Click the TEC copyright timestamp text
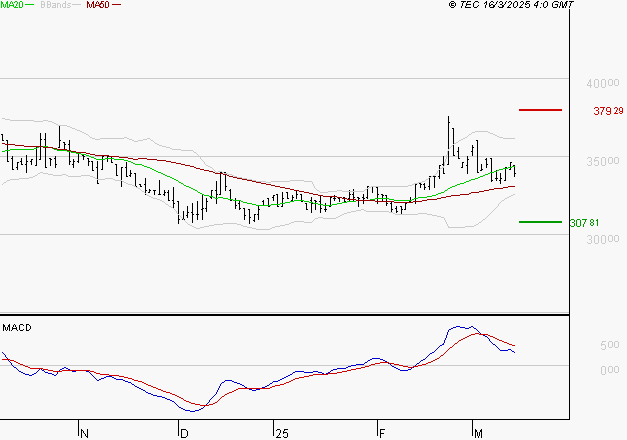The width and height of the screenshot is (627, 440). click(x=512, y=6)
